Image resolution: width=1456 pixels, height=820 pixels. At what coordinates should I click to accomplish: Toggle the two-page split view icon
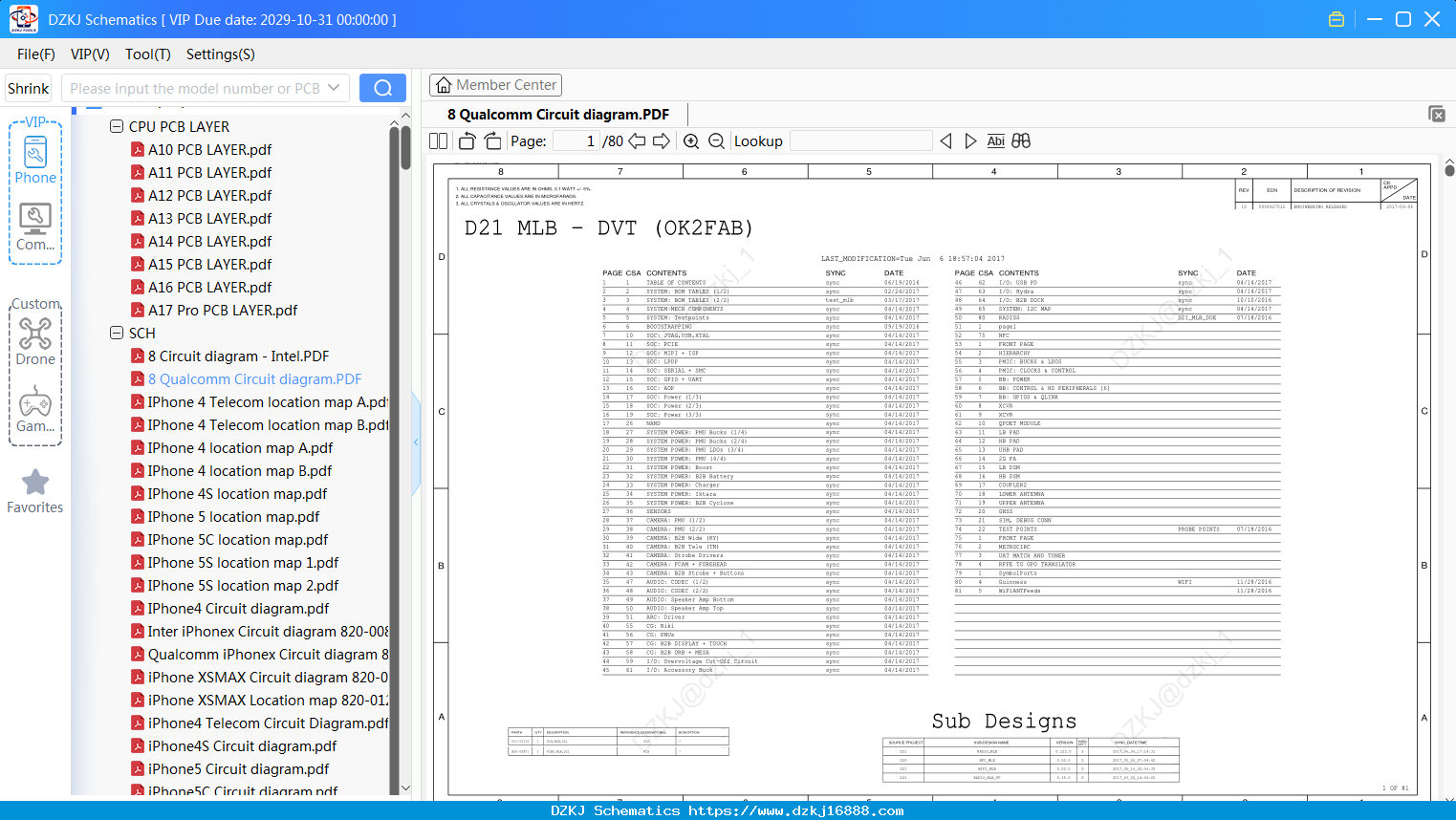tap(438, 141)
